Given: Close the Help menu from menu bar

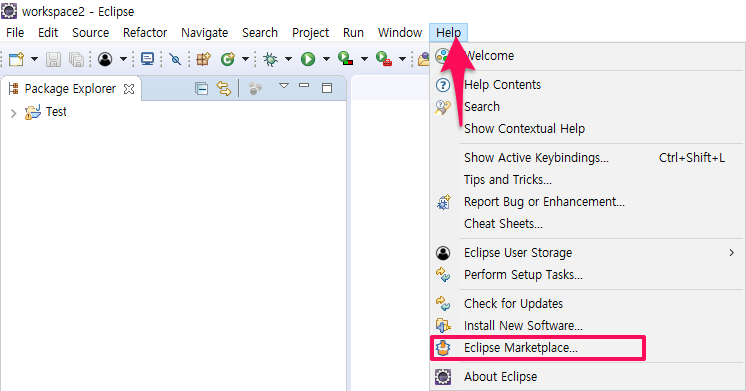Looking at the screenshot, I should pyautogui.click(x=449, y=32).
